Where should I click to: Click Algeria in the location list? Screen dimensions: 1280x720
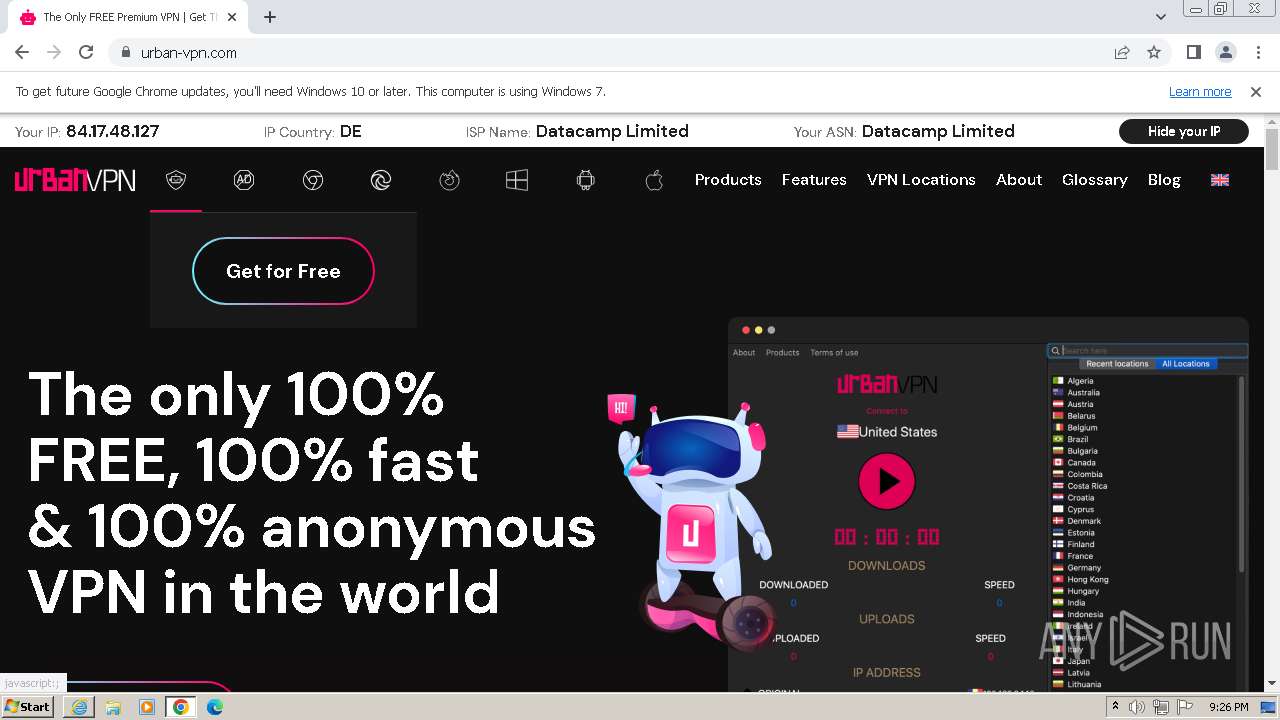click(x=1080, y=381)
